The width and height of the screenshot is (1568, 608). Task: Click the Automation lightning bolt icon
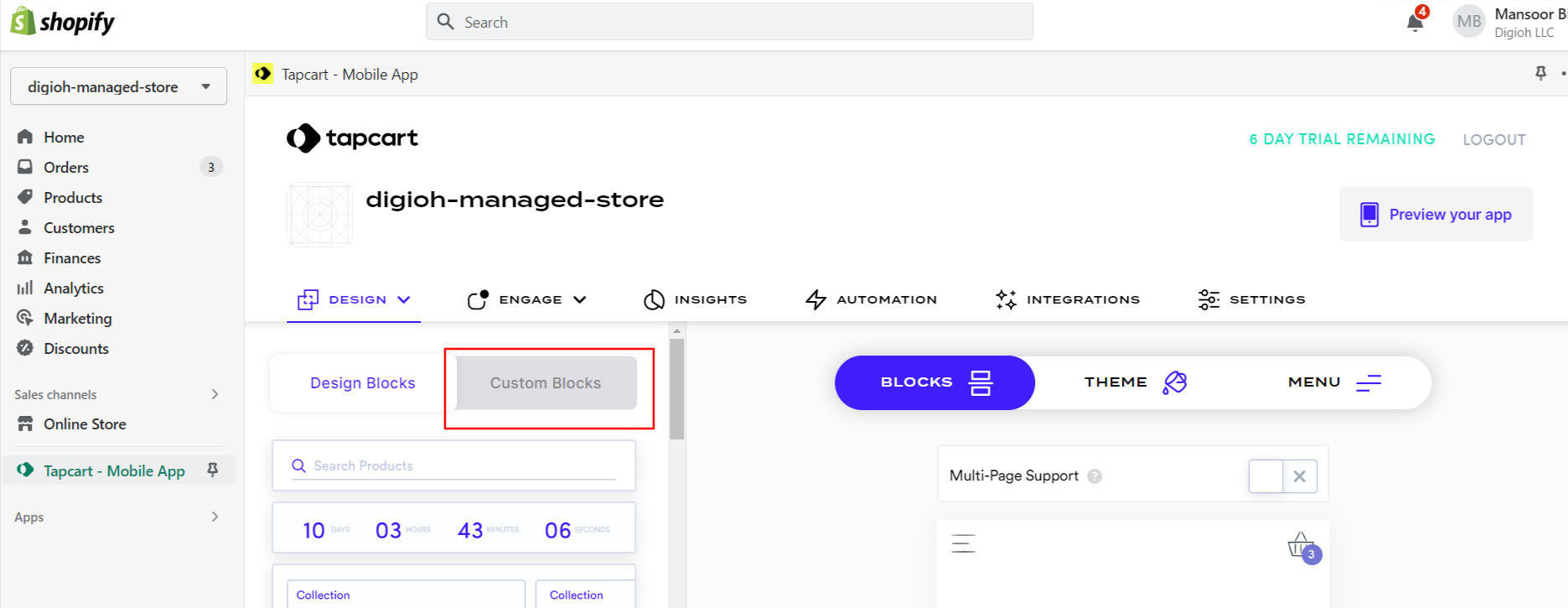pyautogui.click(x=815, y=299)
